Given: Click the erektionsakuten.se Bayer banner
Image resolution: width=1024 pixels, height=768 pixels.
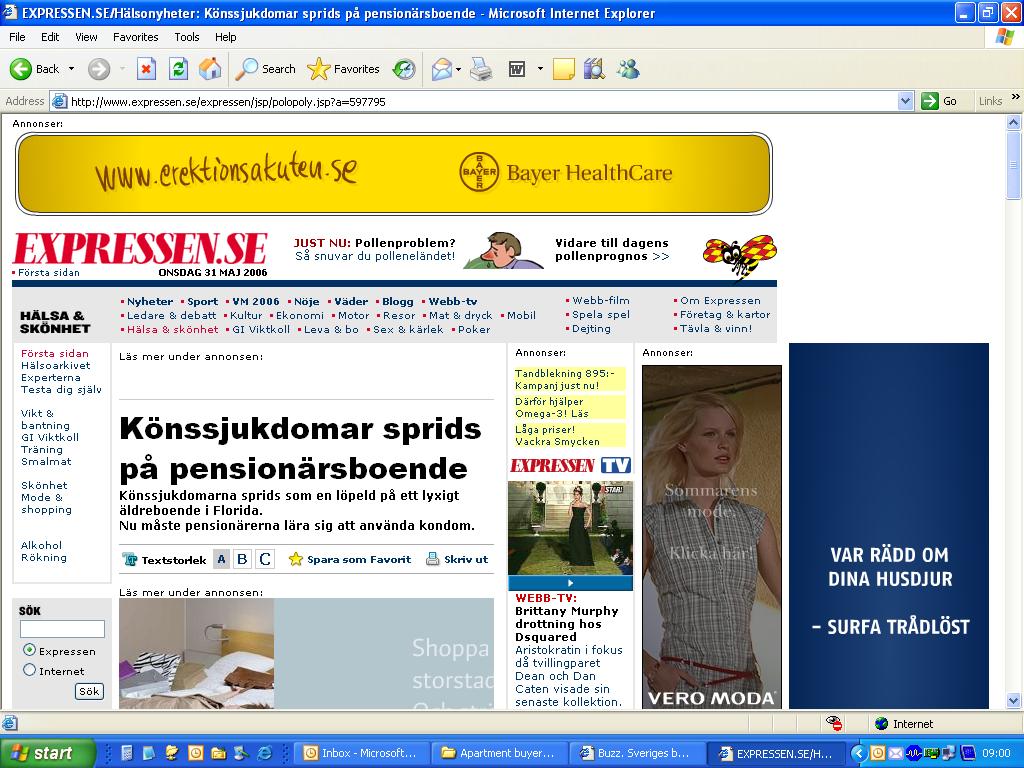Looking at the screenshot, I should coord(394,174).
